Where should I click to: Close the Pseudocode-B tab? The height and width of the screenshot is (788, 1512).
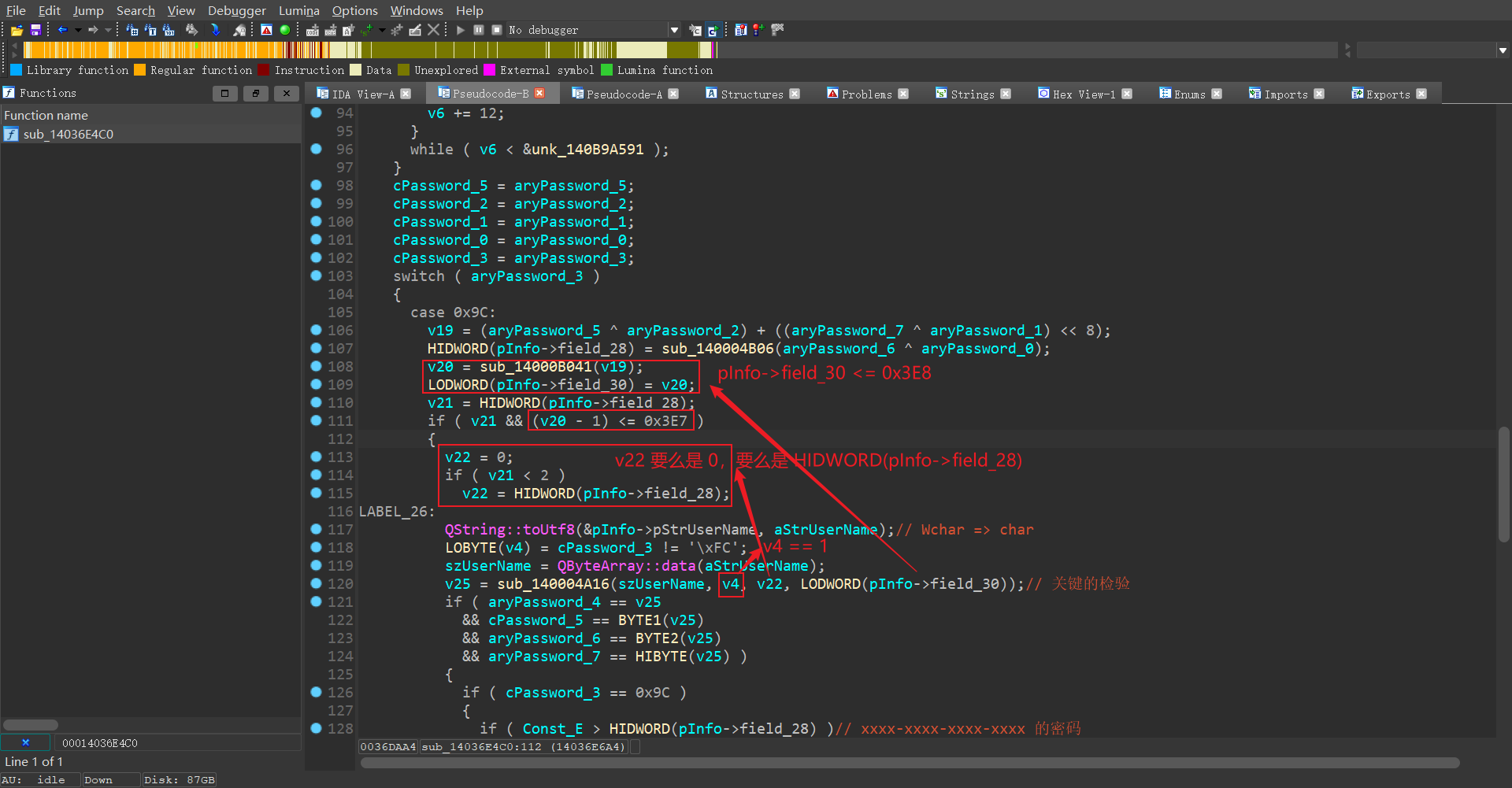539,93
